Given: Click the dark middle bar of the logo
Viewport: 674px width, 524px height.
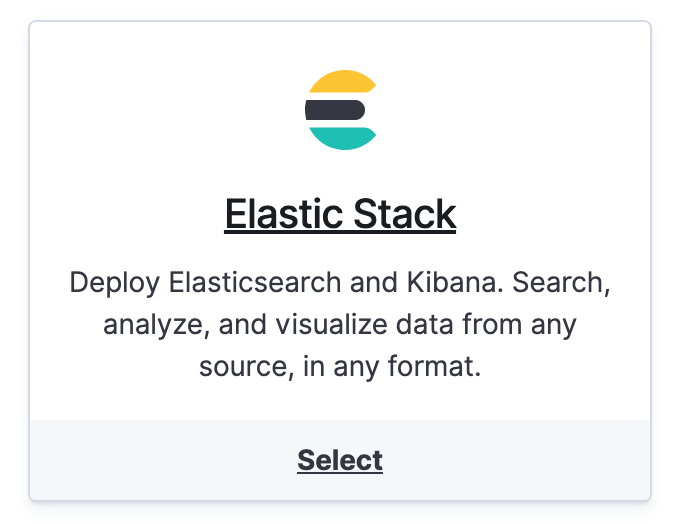Looking at the screenshot, I should pyautogui.click(x=336, y=110).
